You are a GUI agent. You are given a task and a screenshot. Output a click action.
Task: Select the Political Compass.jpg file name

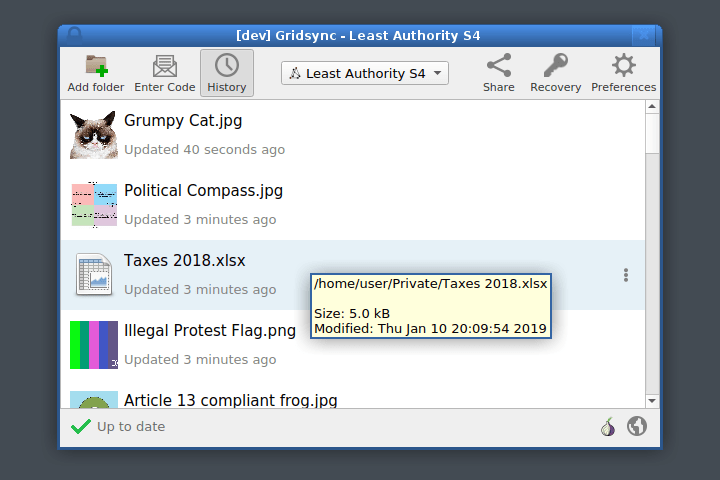click(203, 191)
